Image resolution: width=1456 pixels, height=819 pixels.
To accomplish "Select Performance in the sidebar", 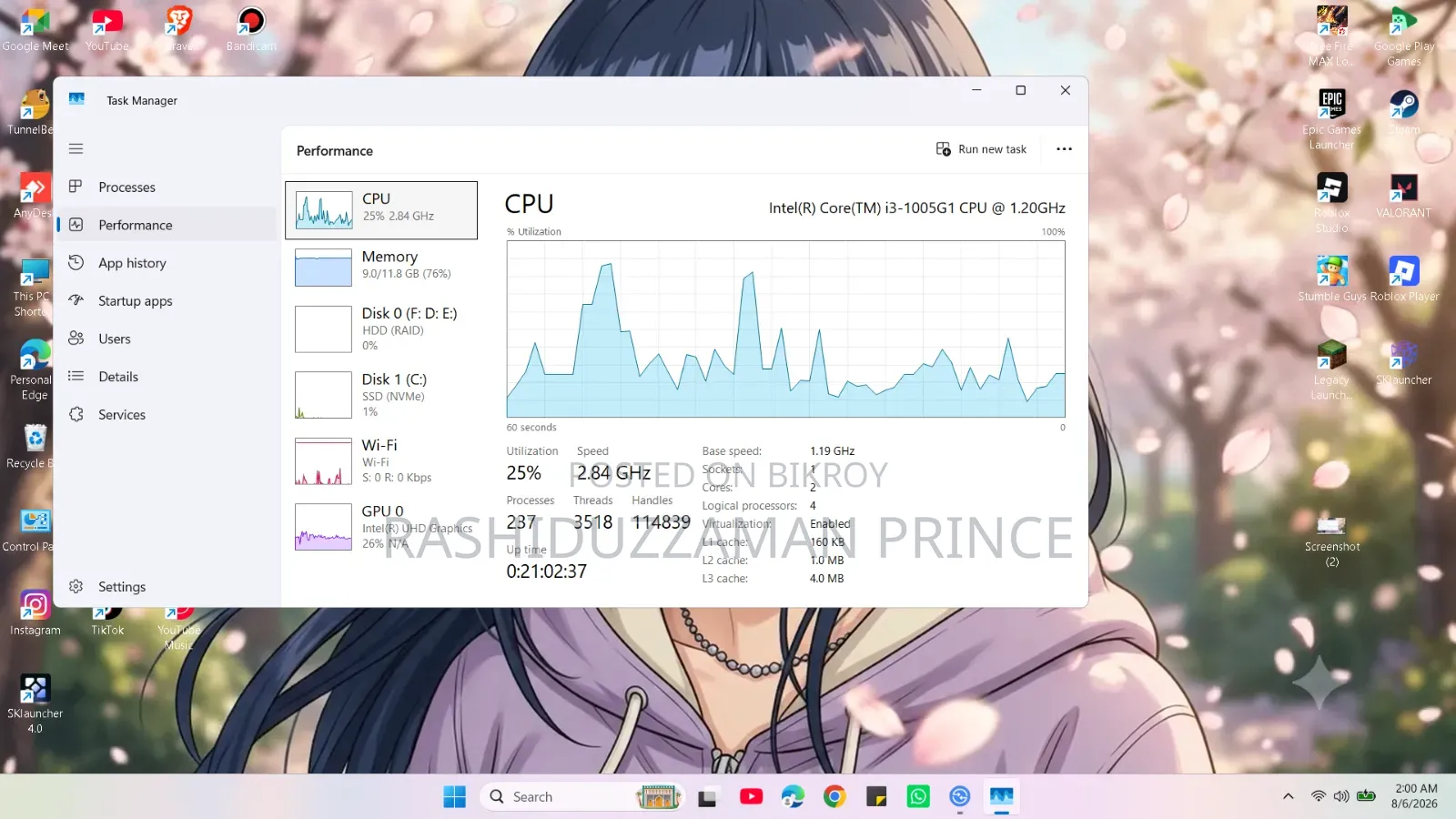I will coord(167,225).
